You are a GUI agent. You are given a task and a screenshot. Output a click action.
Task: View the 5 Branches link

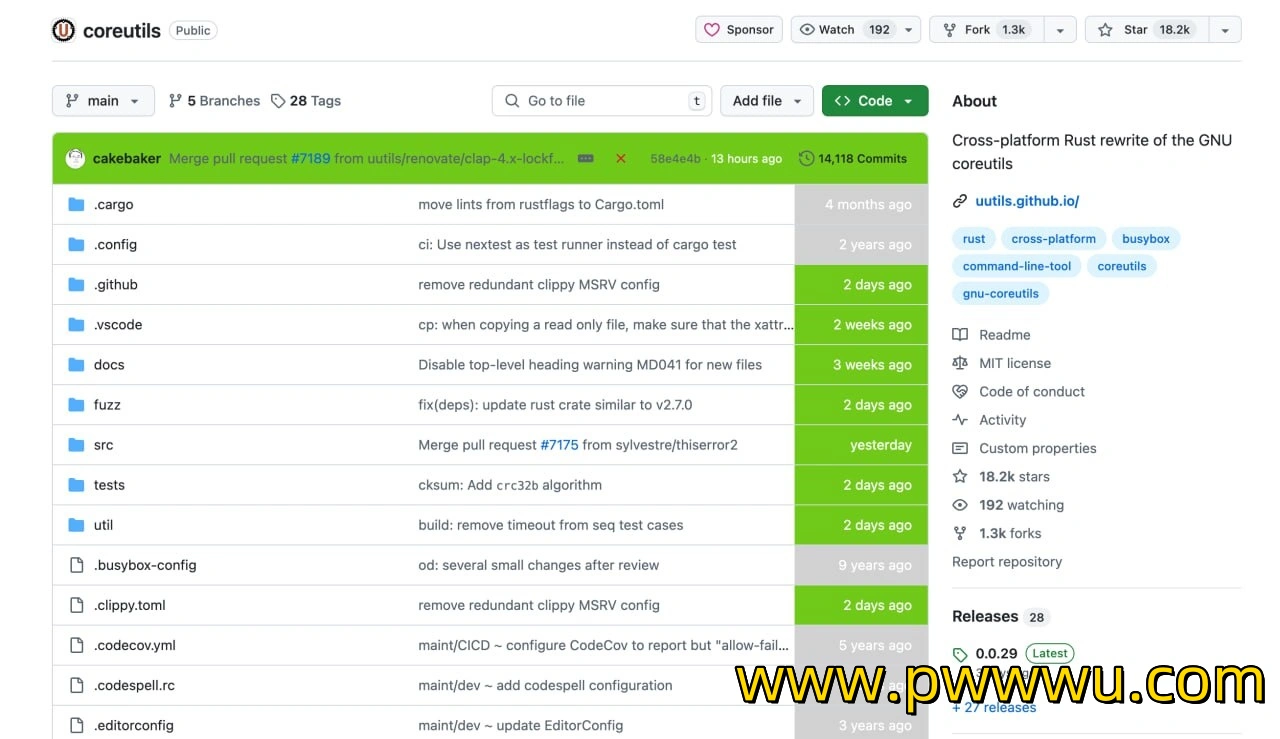[214, 101]
